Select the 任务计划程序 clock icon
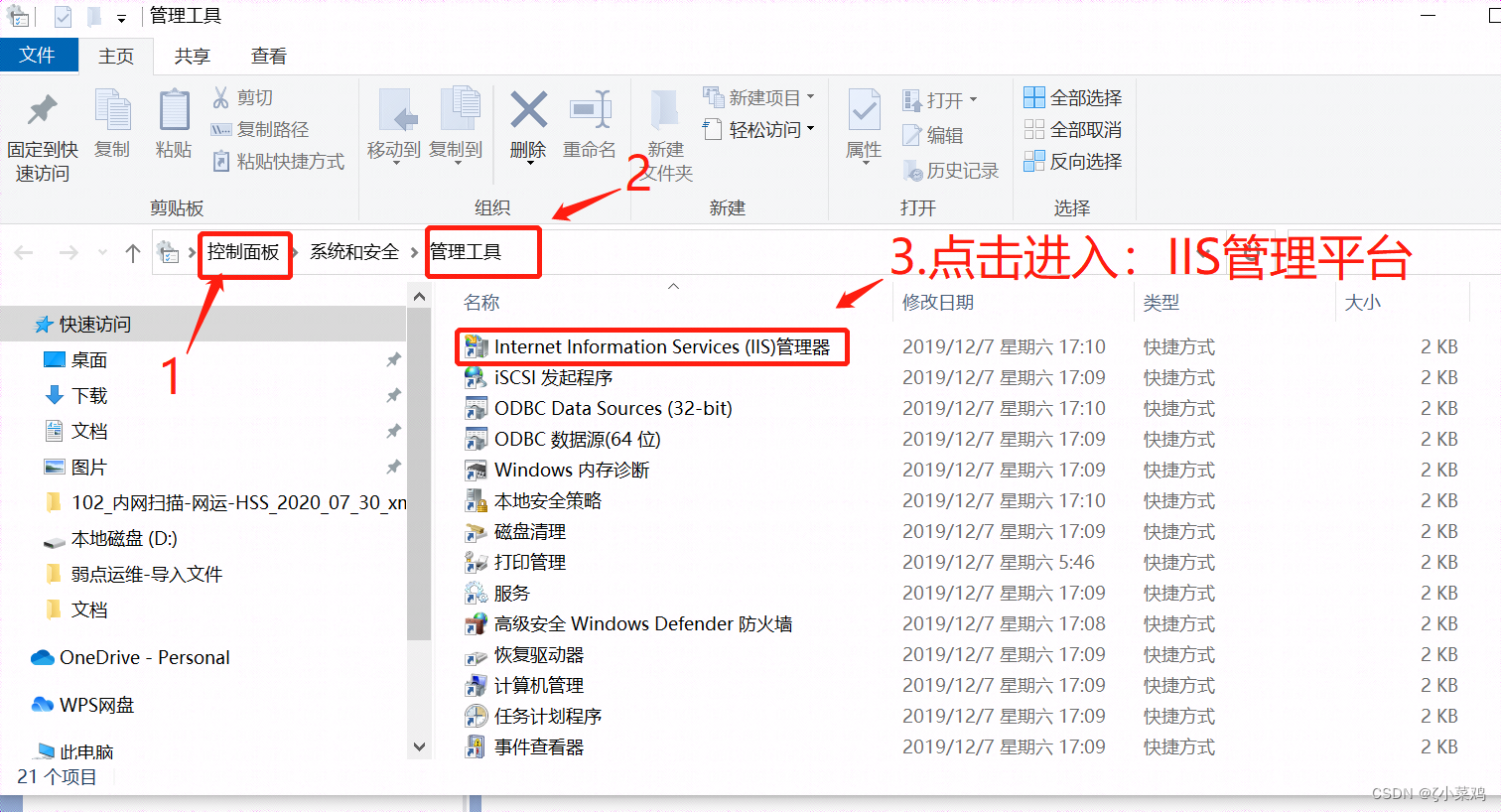 [x=477, y=716]
